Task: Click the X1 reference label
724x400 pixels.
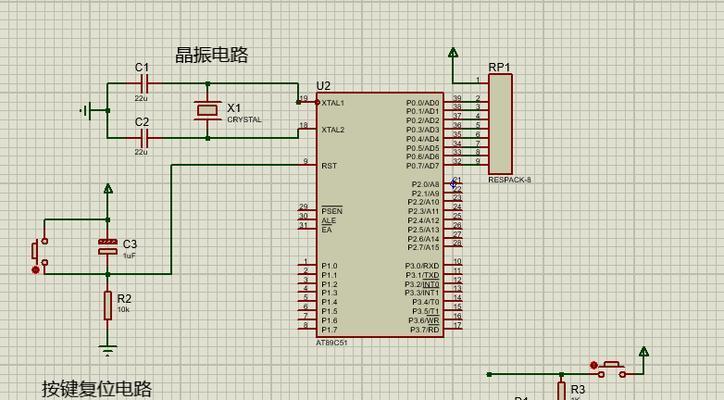Action: [234, 108]
